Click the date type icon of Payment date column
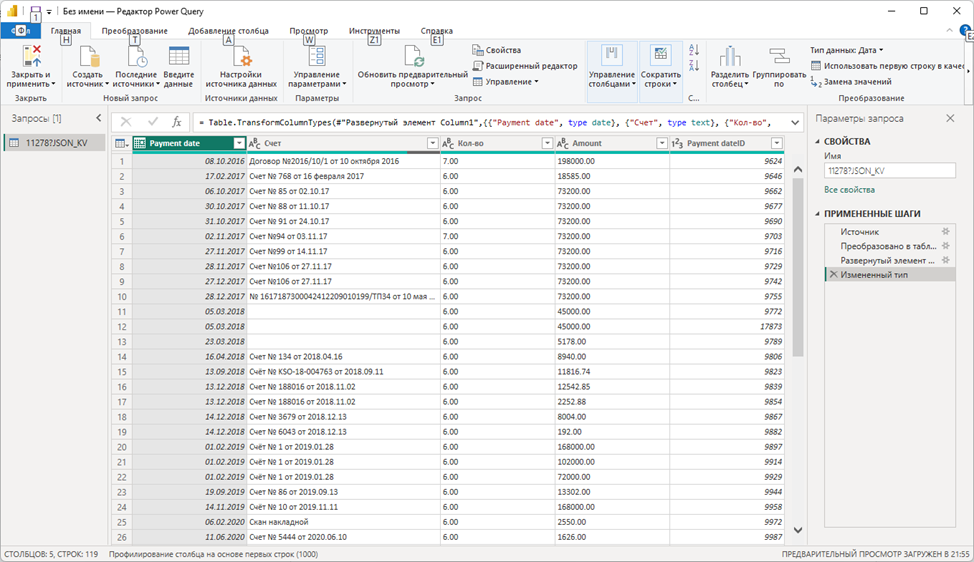This screenshot has height=562, width=974. point(140,143)
